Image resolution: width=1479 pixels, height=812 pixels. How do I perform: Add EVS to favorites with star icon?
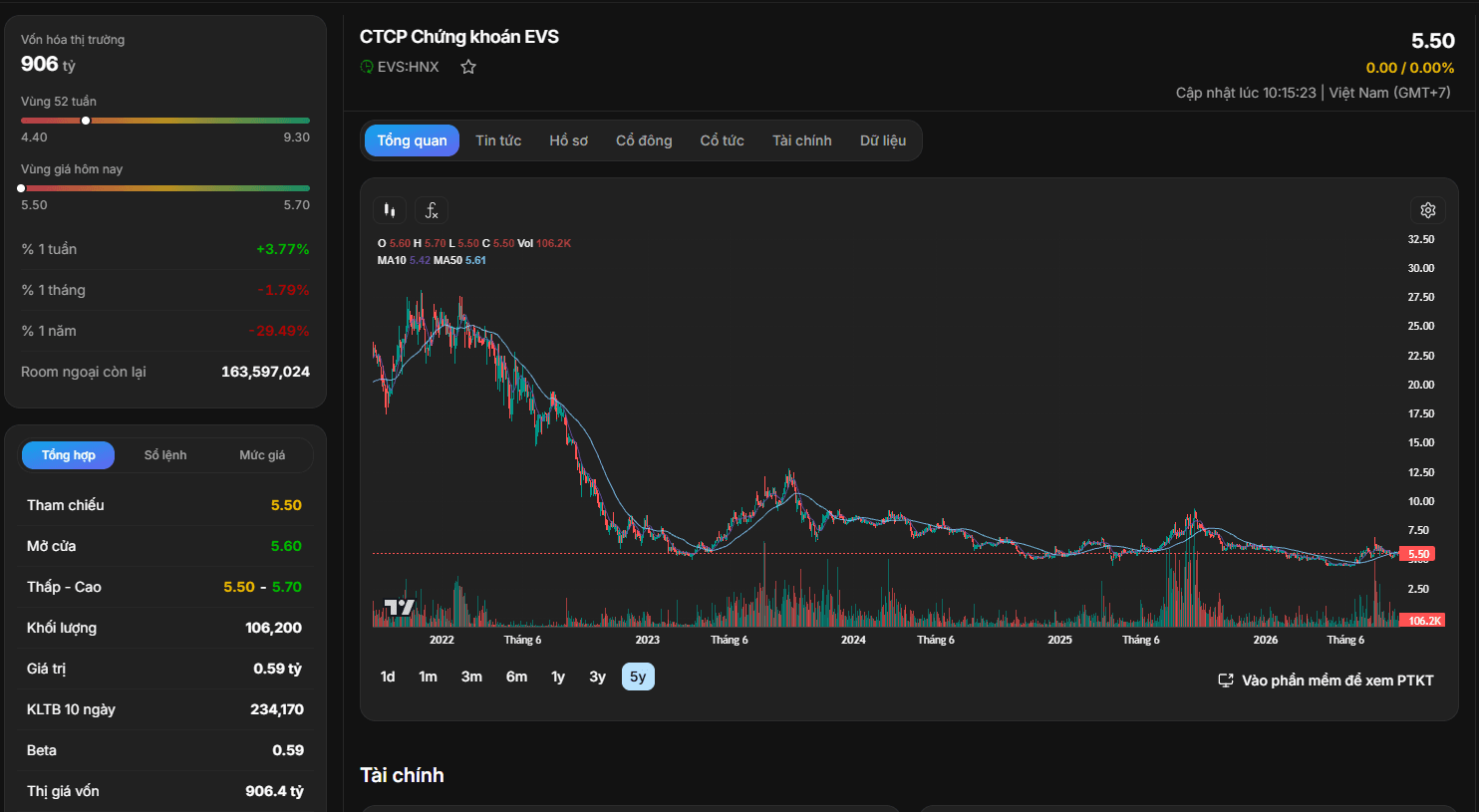[x=468, y=67]
